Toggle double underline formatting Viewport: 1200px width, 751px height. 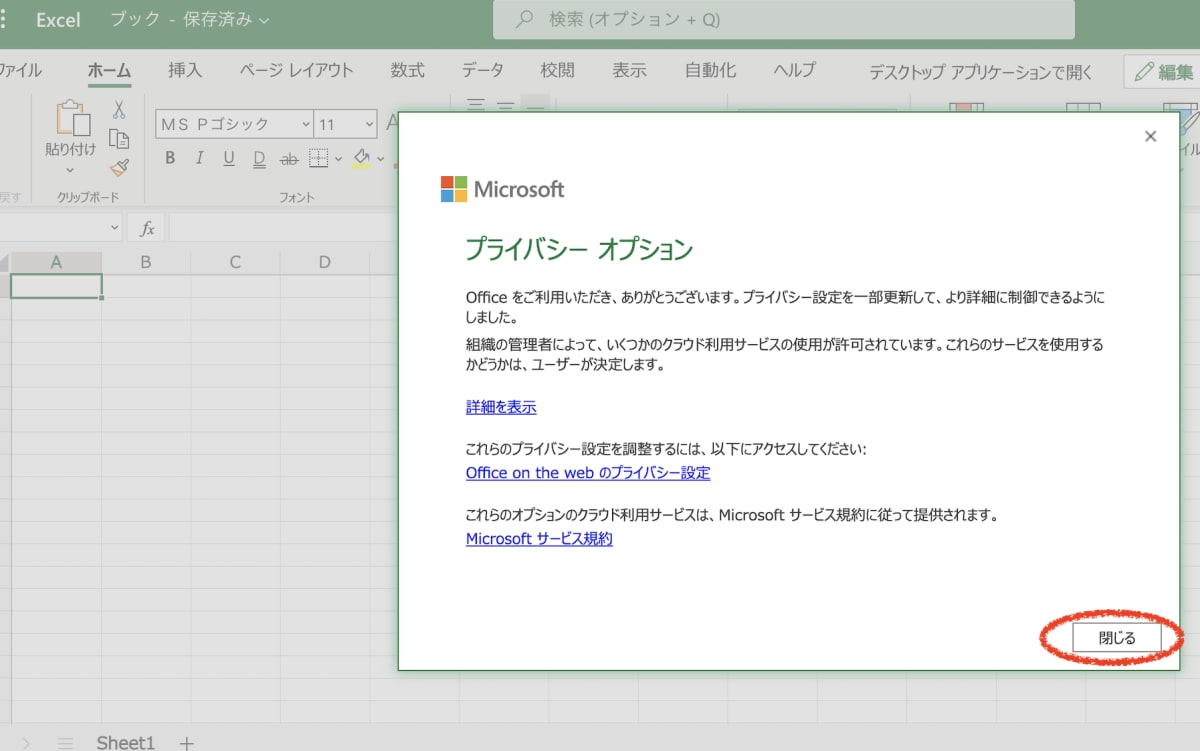pyautogui.click(x=259, y=158)
